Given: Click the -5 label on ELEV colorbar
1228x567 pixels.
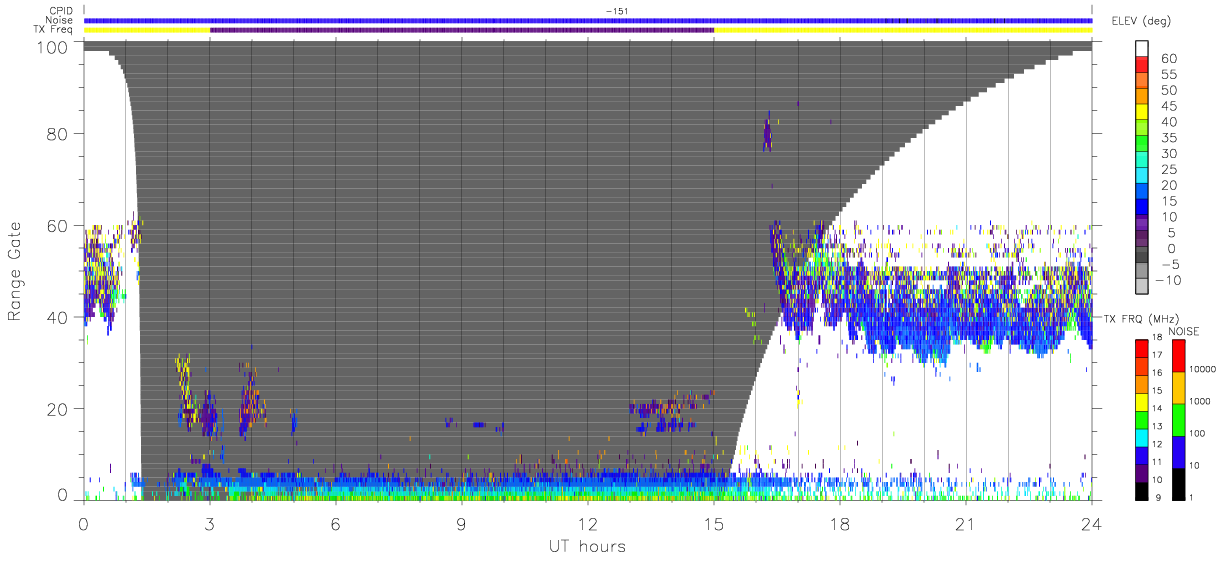Looking at the screenshot, I should pyautogui.click(x=1173, y=264).
